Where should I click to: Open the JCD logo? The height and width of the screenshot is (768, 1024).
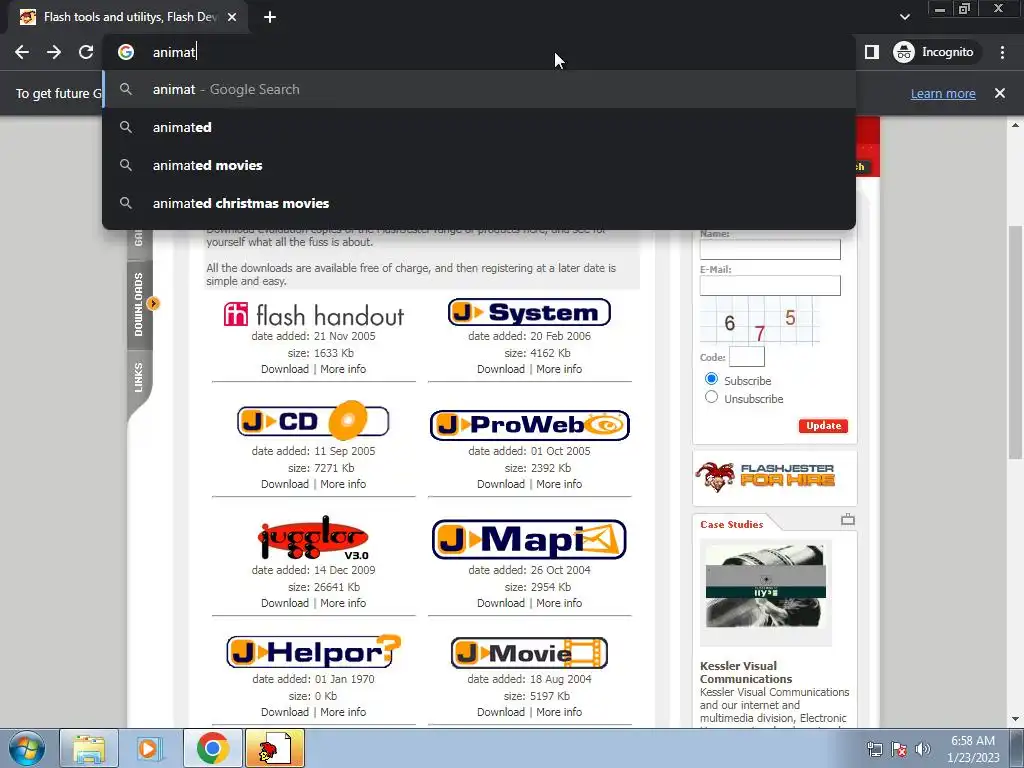coord(313,421)
